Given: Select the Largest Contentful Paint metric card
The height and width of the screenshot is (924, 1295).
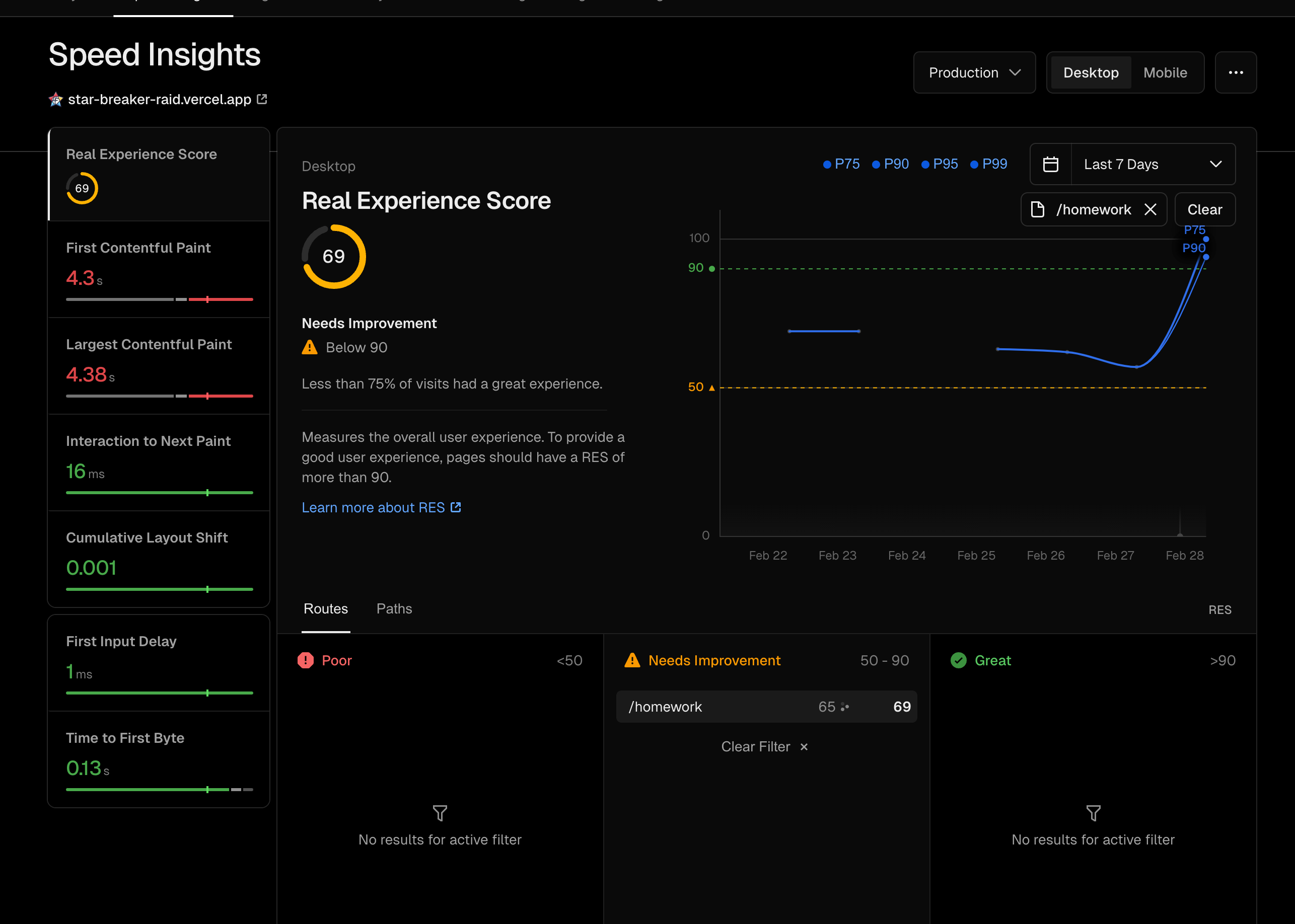Looking at the screenshot, I should (159, 366).
